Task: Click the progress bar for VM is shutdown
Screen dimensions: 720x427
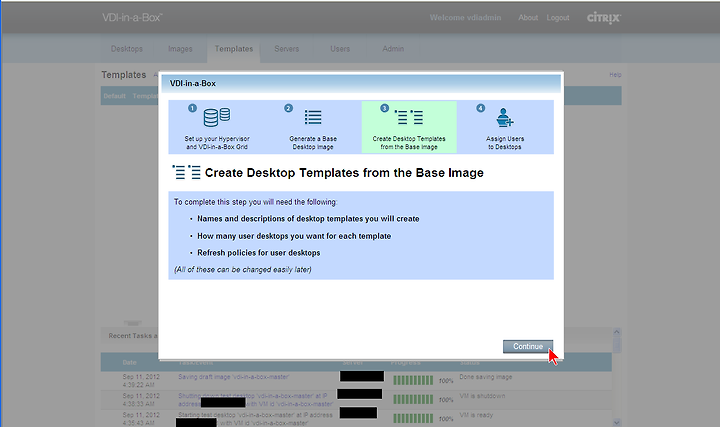Action: pyautogui.click(x=413, y=399)
